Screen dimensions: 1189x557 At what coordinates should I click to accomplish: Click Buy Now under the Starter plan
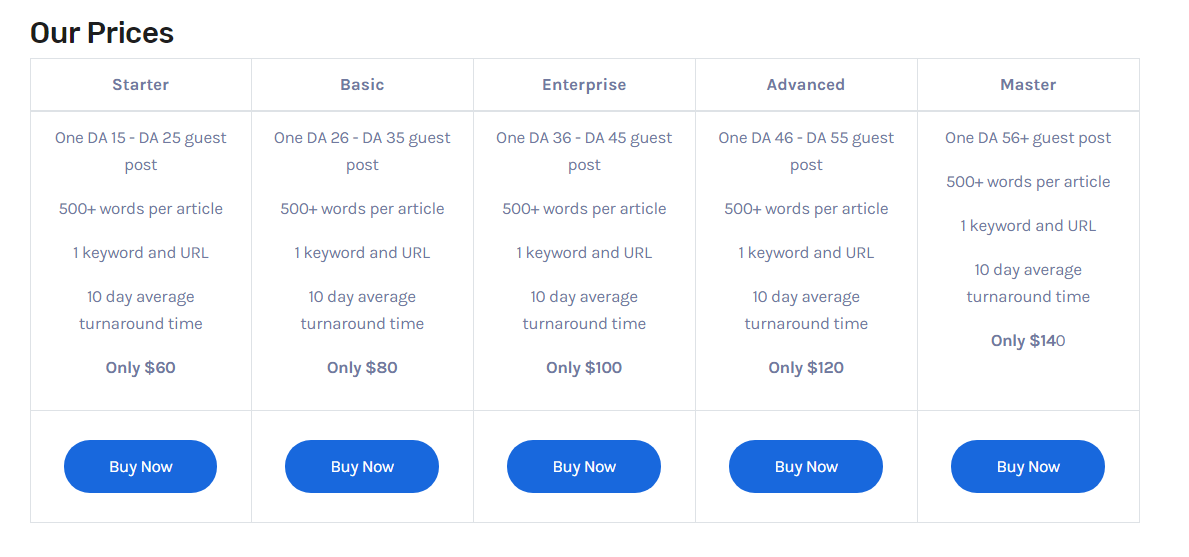[140, 467]
